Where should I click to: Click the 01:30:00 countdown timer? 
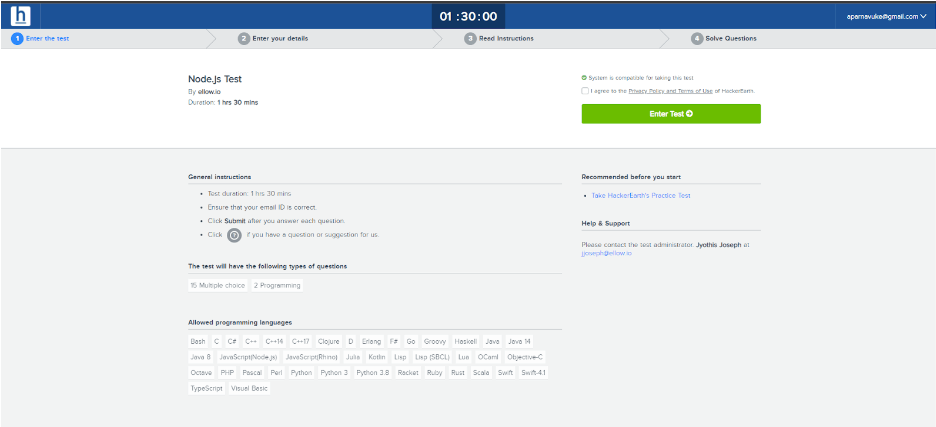[468, 16]
